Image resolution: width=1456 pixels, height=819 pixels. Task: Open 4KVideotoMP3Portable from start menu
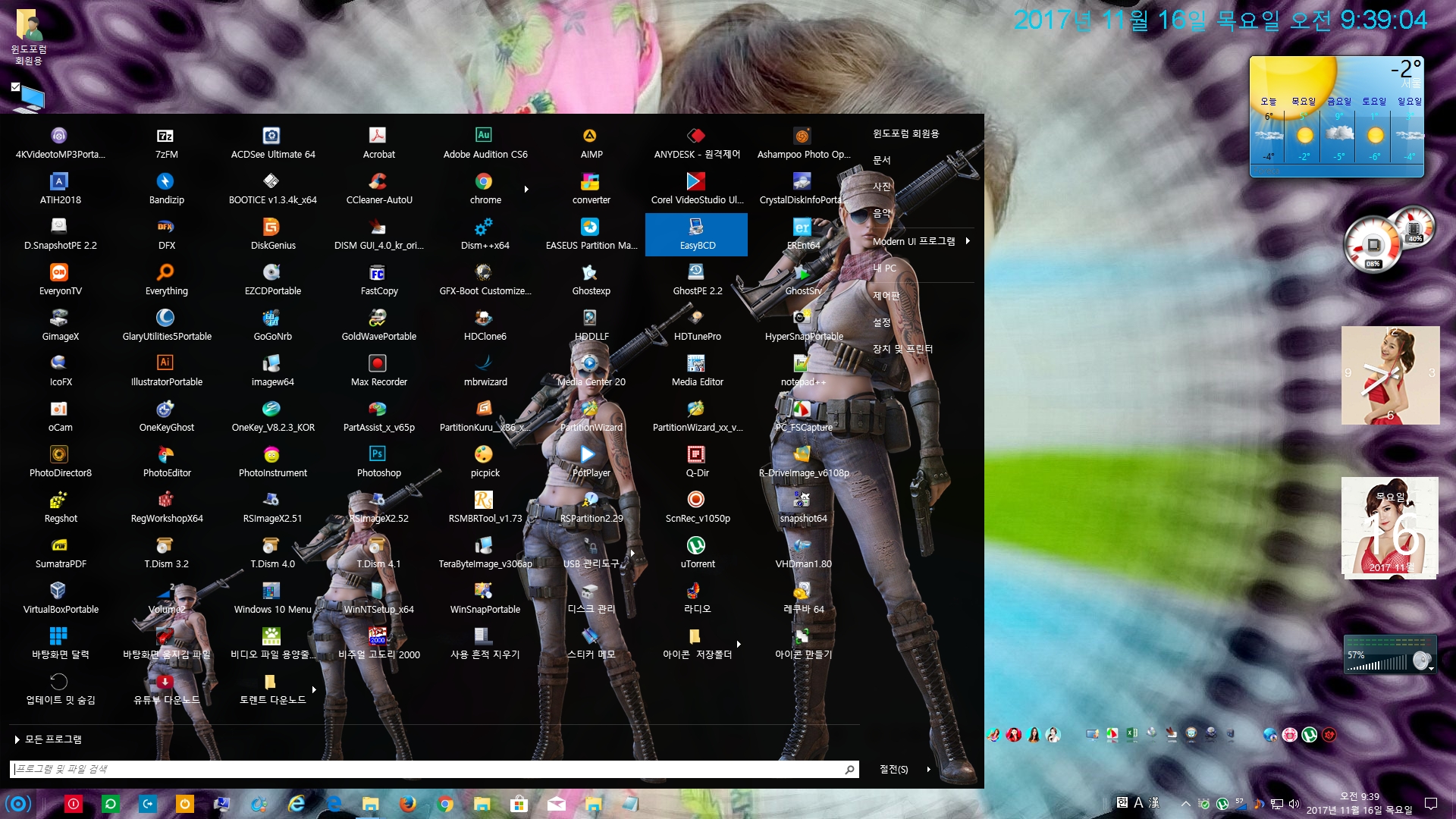click(x=60, y=144)
